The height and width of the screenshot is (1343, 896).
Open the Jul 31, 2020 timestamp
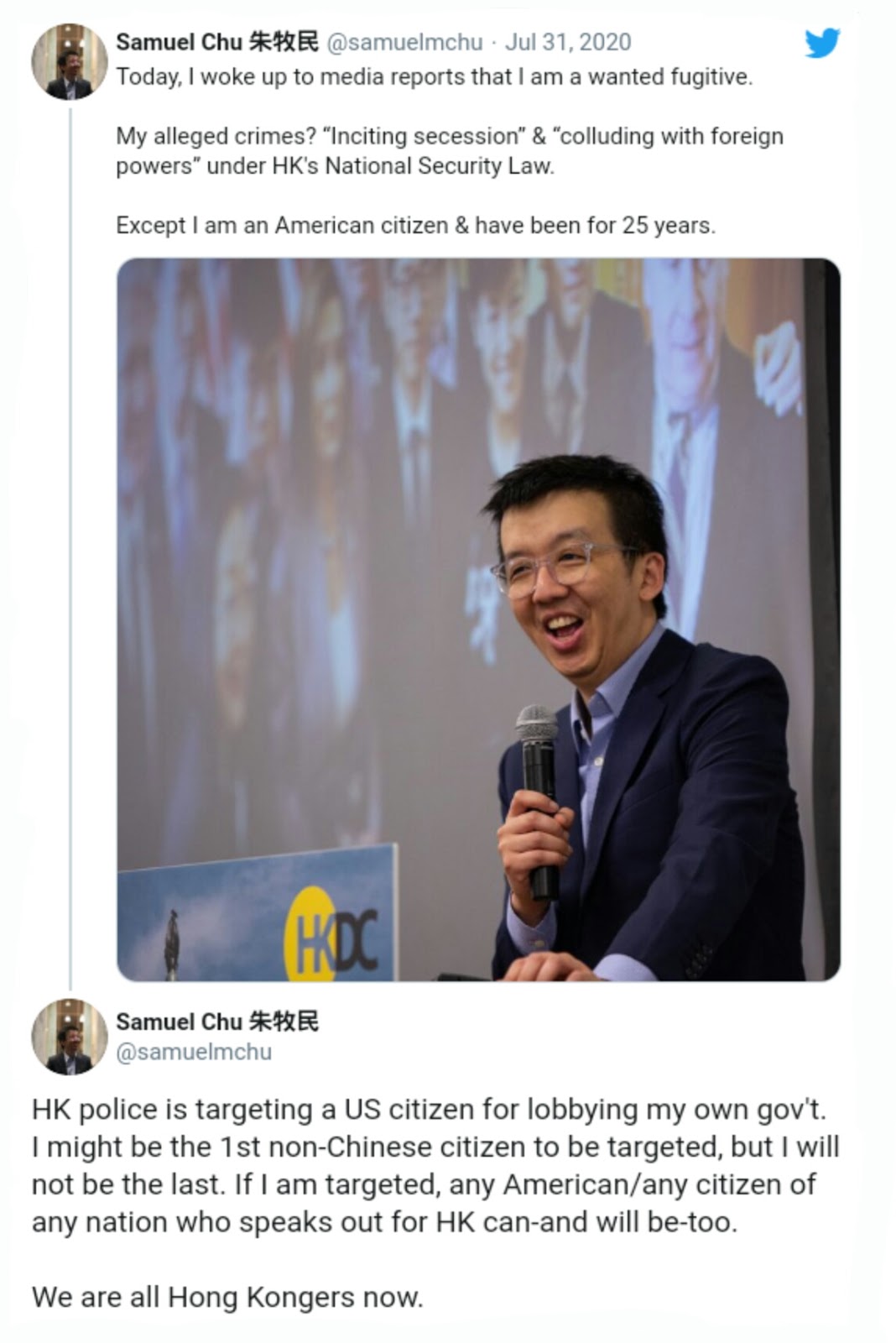[x=568, y=42]
